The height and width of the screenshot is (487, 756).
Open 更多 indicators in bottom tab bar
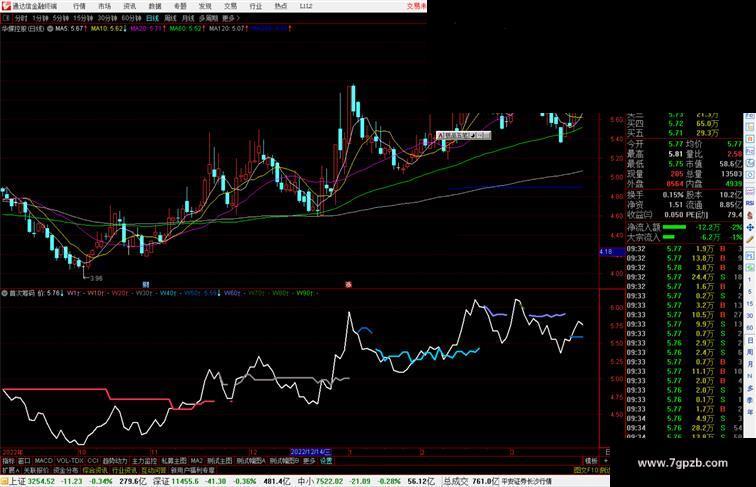pyautogui.click(x=309, y=461)
